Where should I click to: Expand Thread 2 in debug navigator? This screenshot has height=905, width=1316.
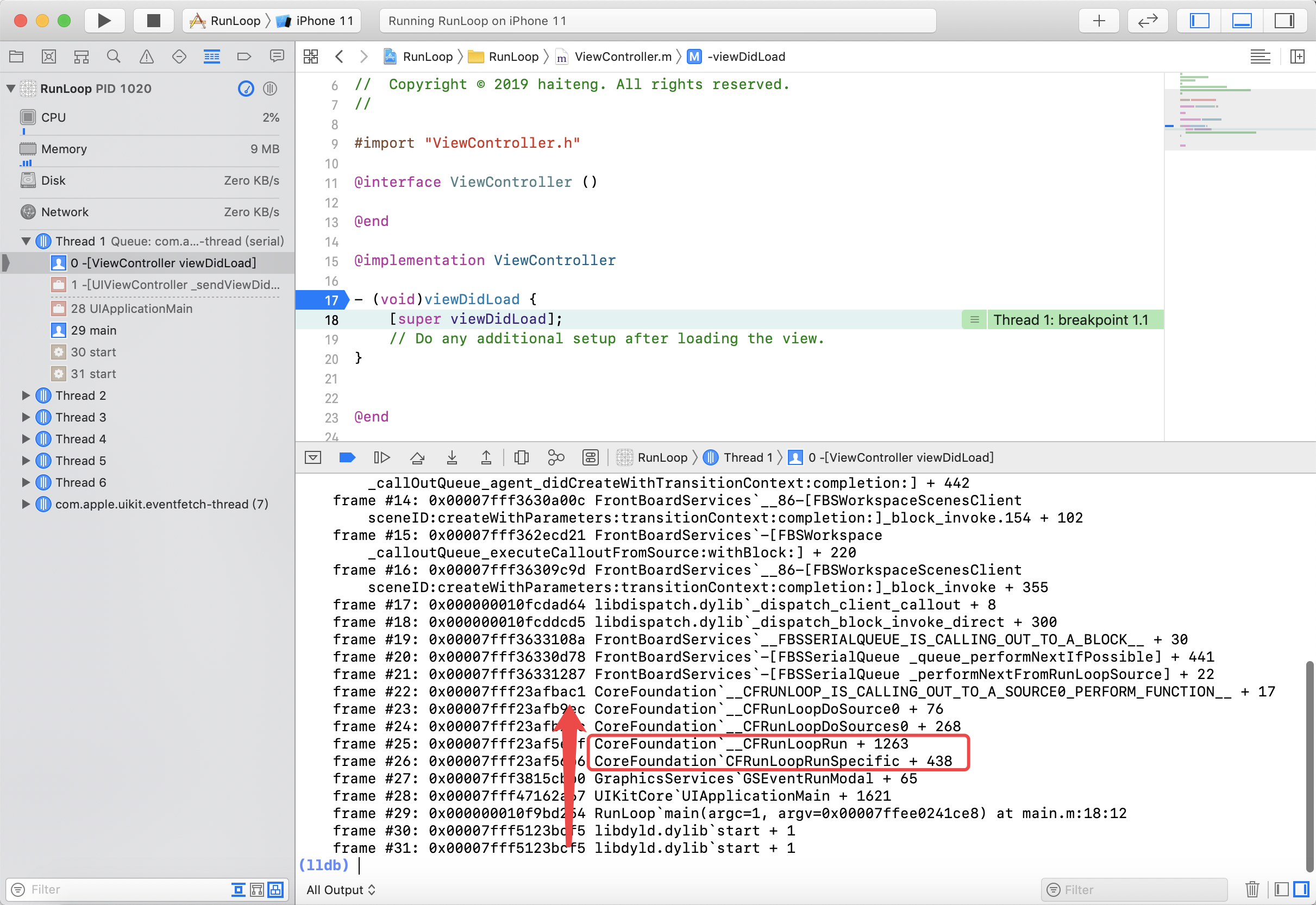(26, 396)
